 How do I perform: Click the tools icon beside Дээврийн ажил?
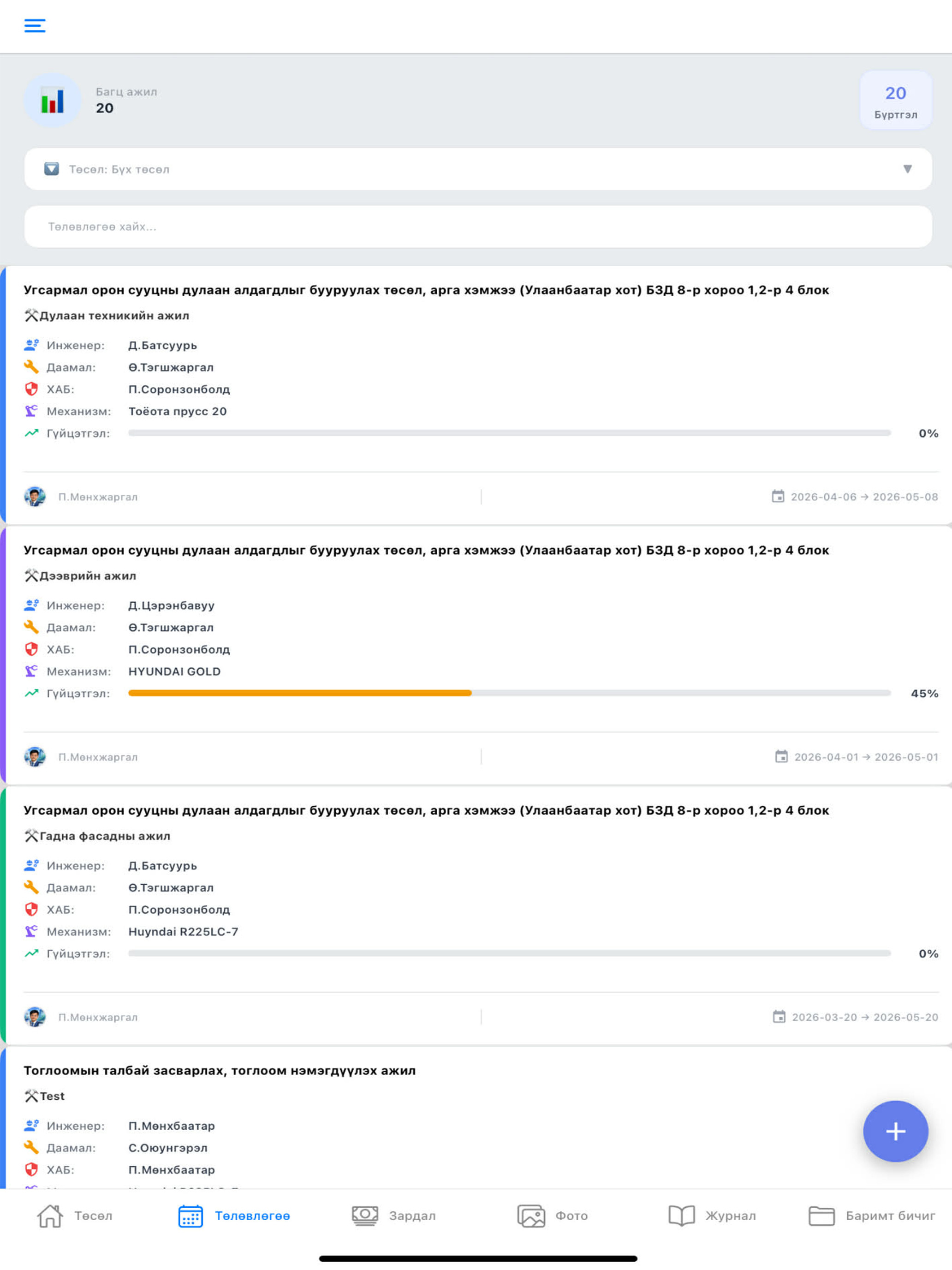pyautogui.click(x=31, y=575)
